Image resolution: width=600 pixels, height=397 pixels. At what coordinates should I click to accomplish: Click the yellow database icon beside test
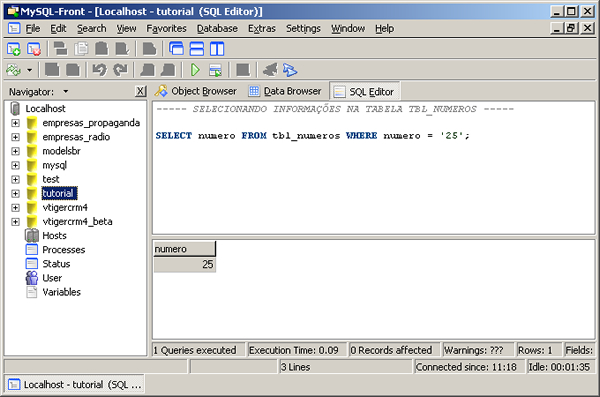32,179
